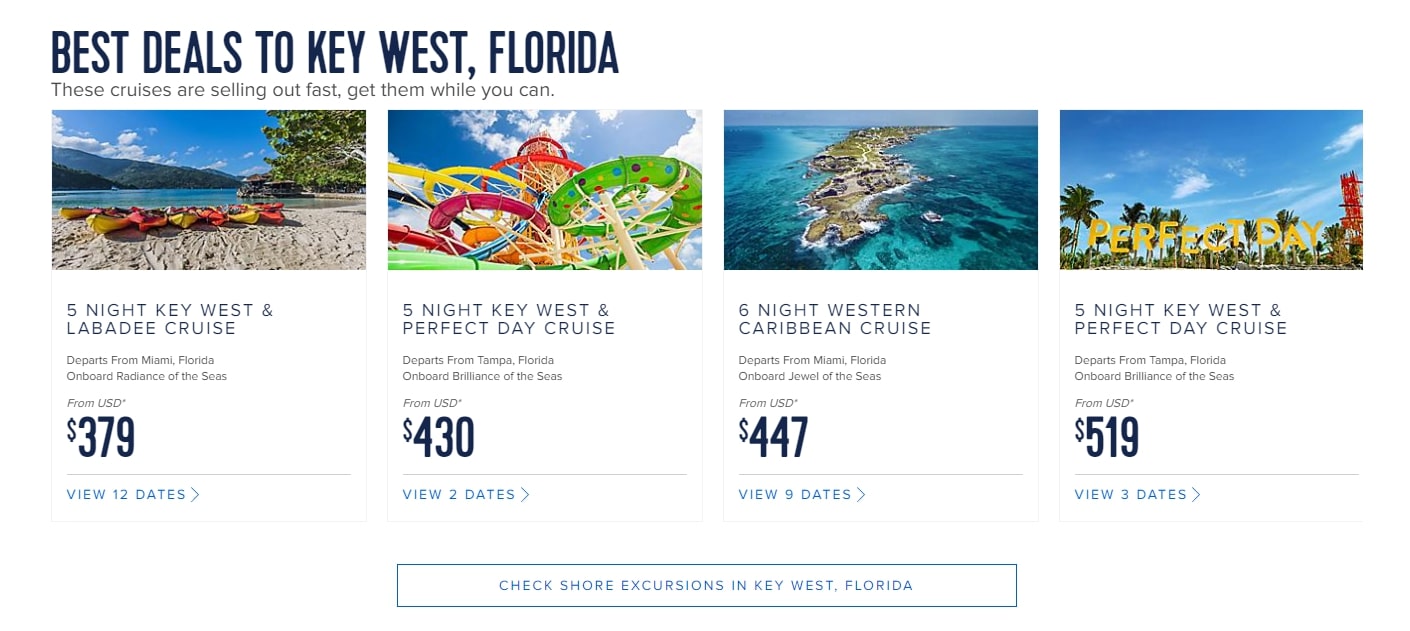The image size is (1410, 631).
Task: Open the 5 Night Key West & Labadee Cruise title
Action: (x=170, y=319)
